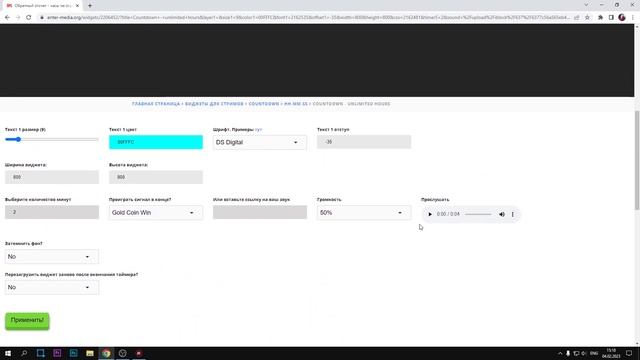Seek on the audio preview progress bar
The height and width of the screenshot is (360, 640).
point(478,214)
